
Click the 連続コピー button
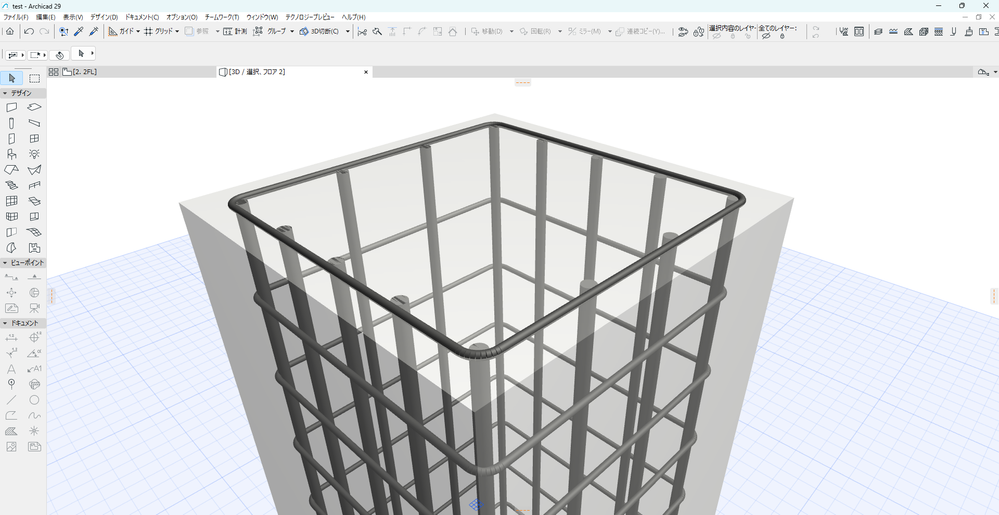[x=640, y=31]
